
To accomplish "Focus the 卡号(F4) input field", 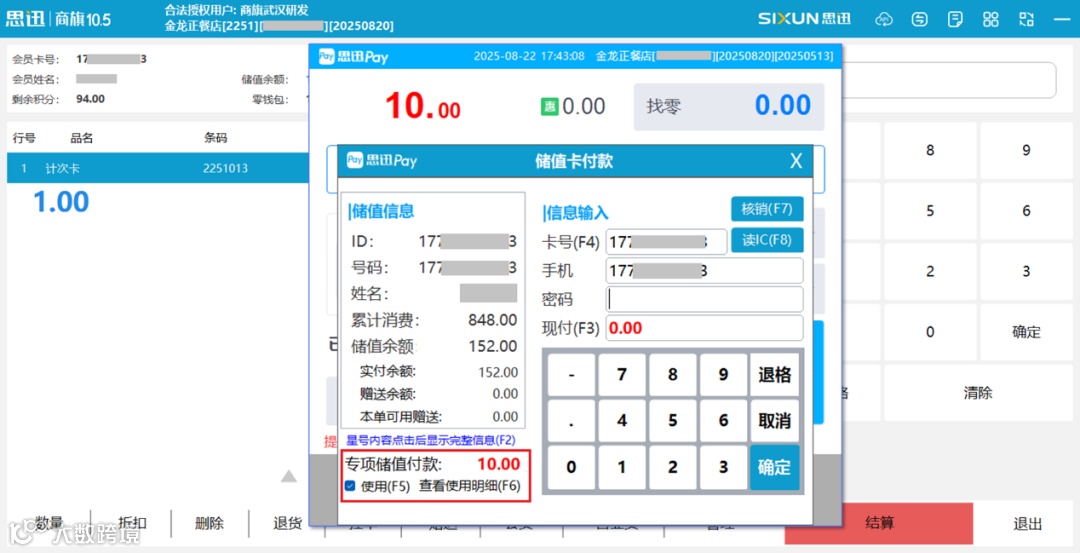I will click(666, 242).
